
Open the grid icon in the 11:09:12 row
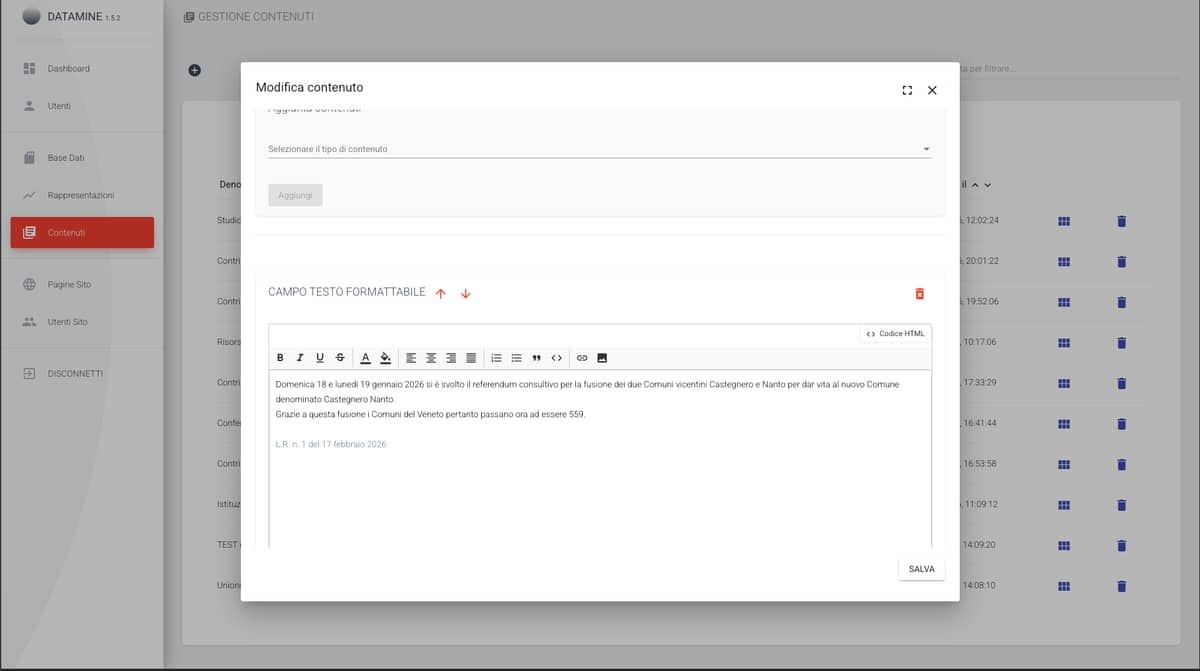pos(1064,505)
